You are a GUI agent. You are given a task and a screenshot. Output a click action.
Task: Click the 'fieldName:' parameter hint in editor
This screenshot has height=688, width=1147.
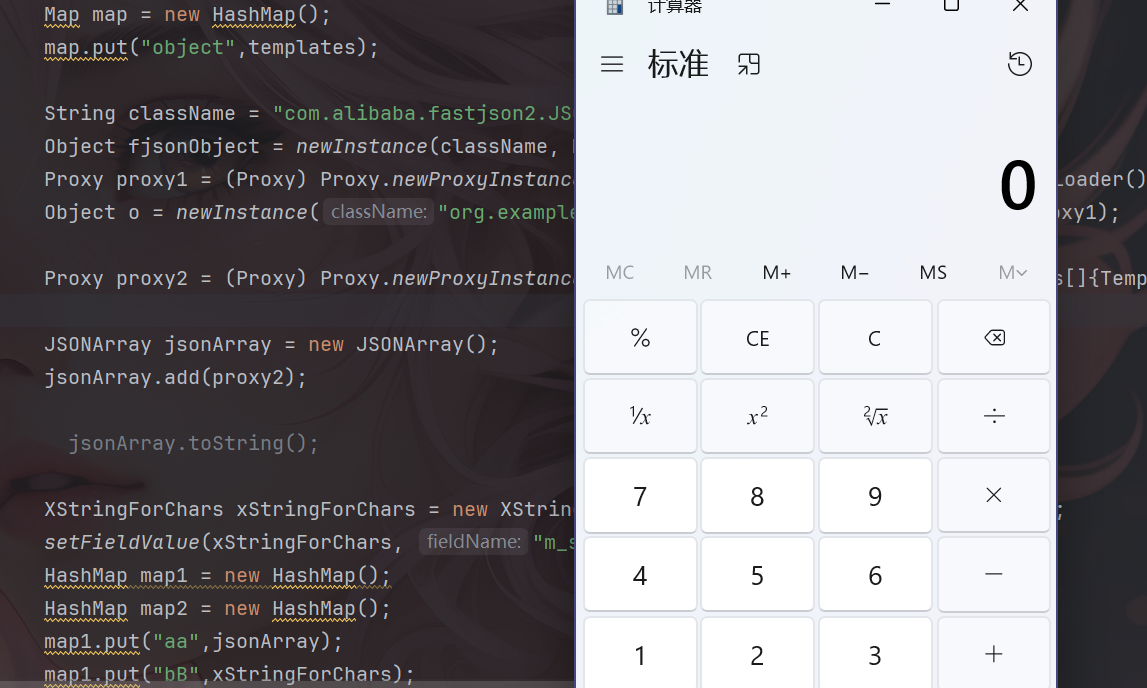point(473,542)
